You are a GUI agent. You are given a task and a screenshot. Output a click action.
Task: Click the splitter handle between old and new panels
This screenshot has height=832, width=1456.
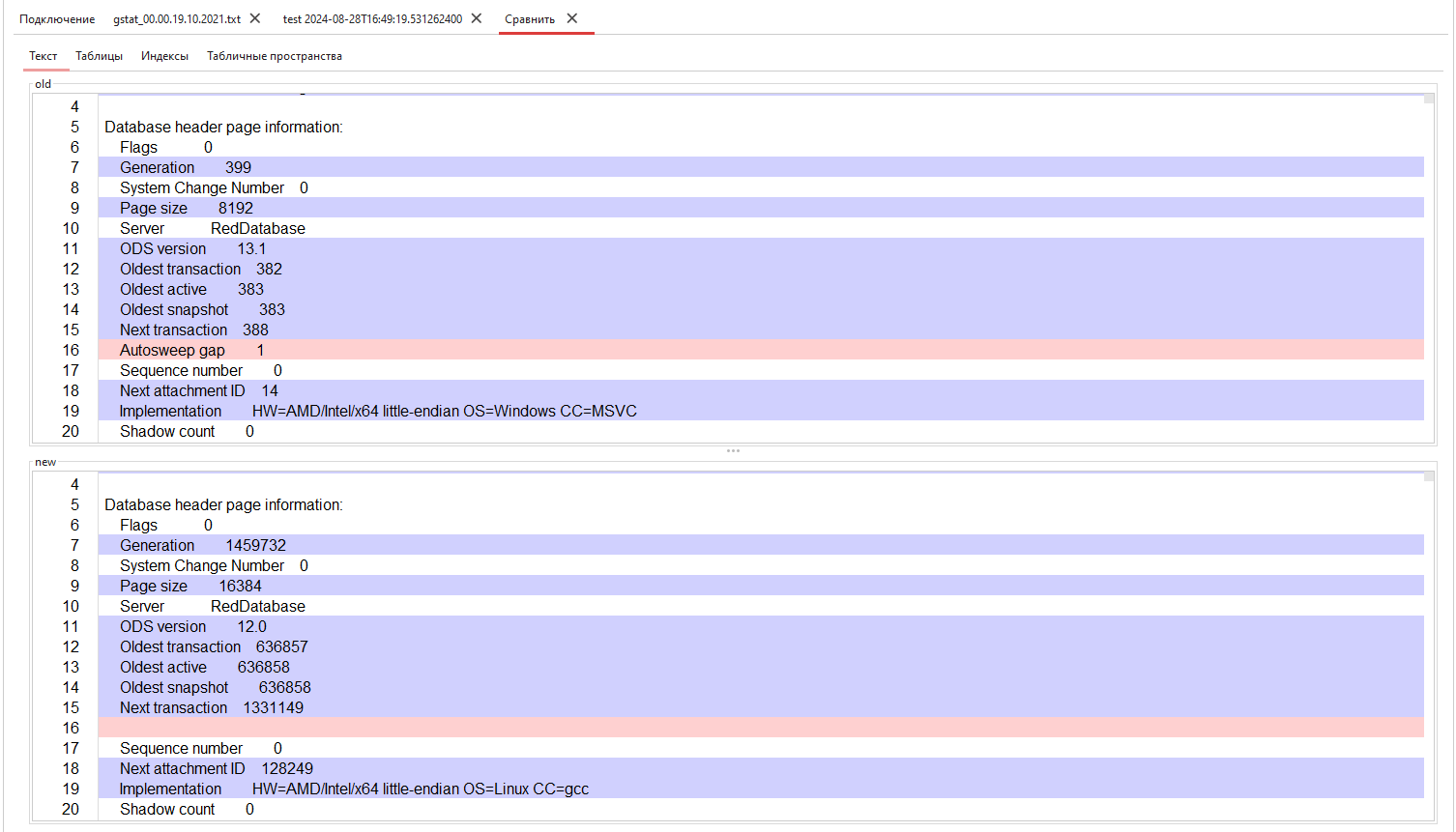click(733, 449)
